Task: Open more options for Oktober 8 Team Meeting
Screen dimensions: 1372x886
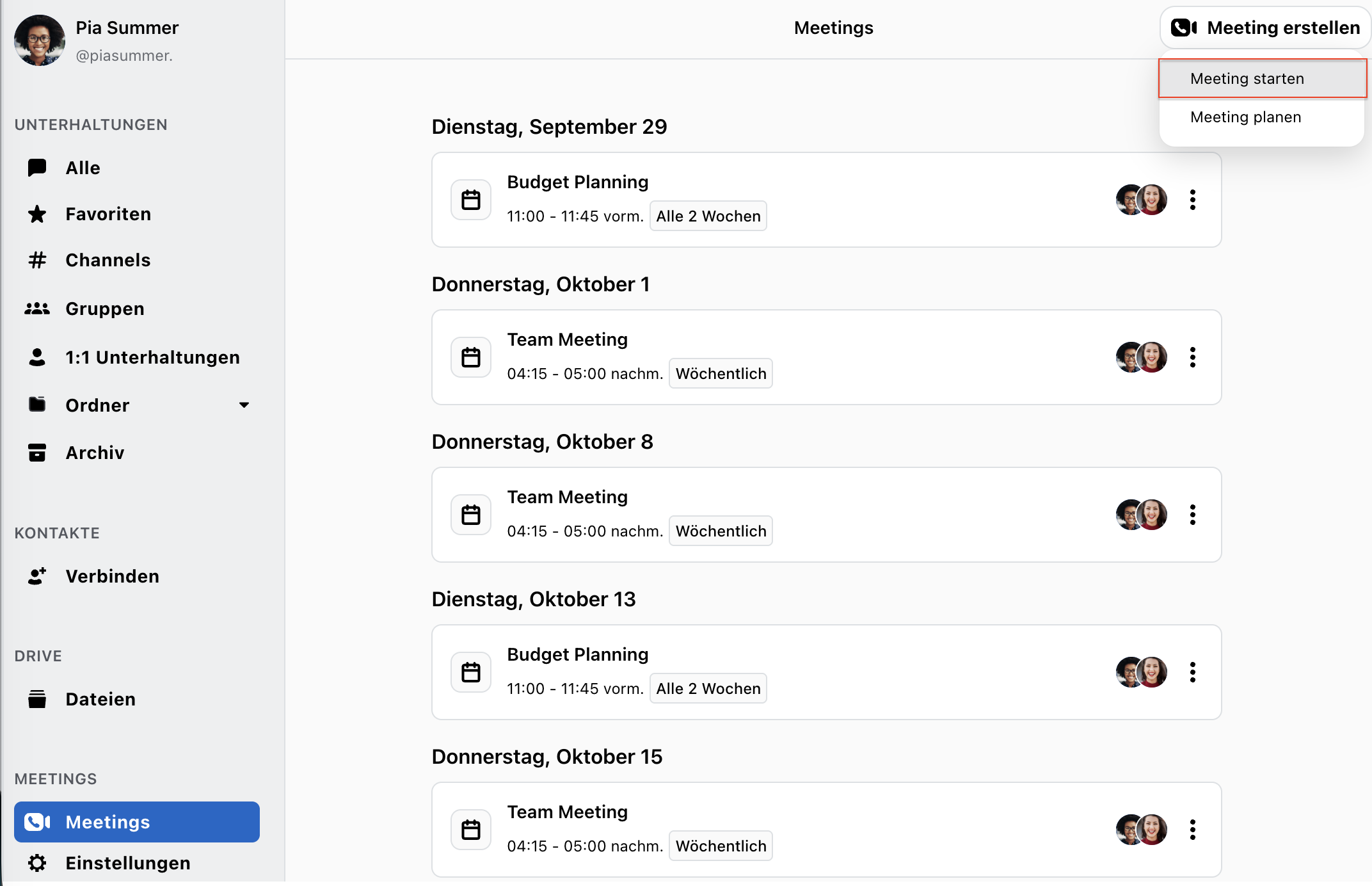Action: [1193, 515]
